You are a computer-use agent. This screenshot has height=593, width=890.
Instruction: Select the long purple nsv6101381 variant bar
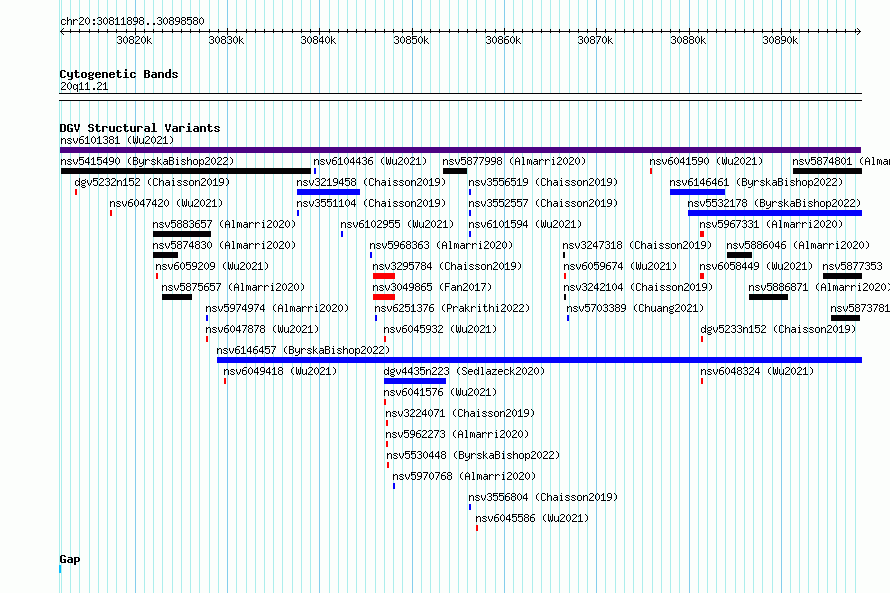click(460, 150)
